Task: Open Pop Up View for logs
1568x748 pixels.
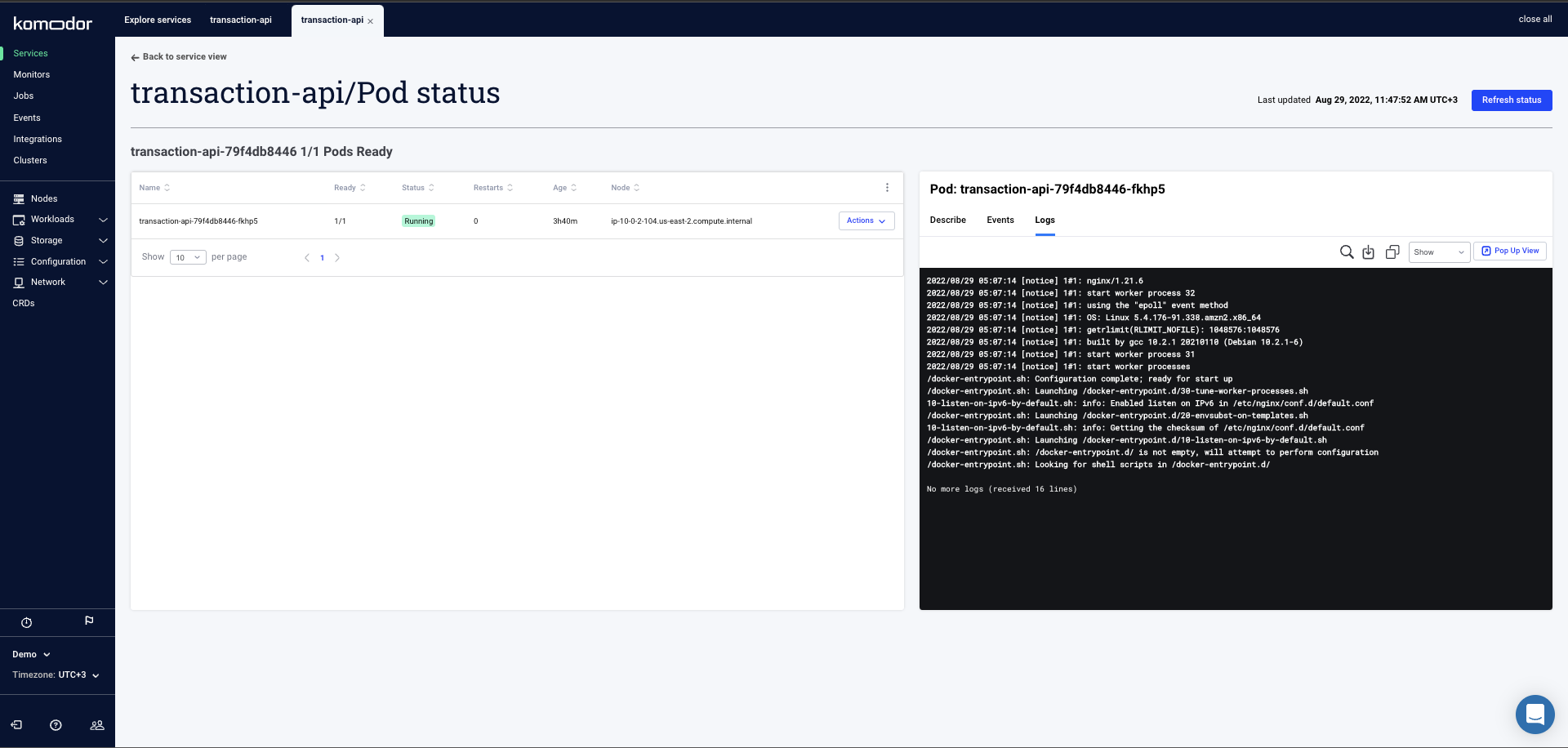Action: [x=1510, y=252]
